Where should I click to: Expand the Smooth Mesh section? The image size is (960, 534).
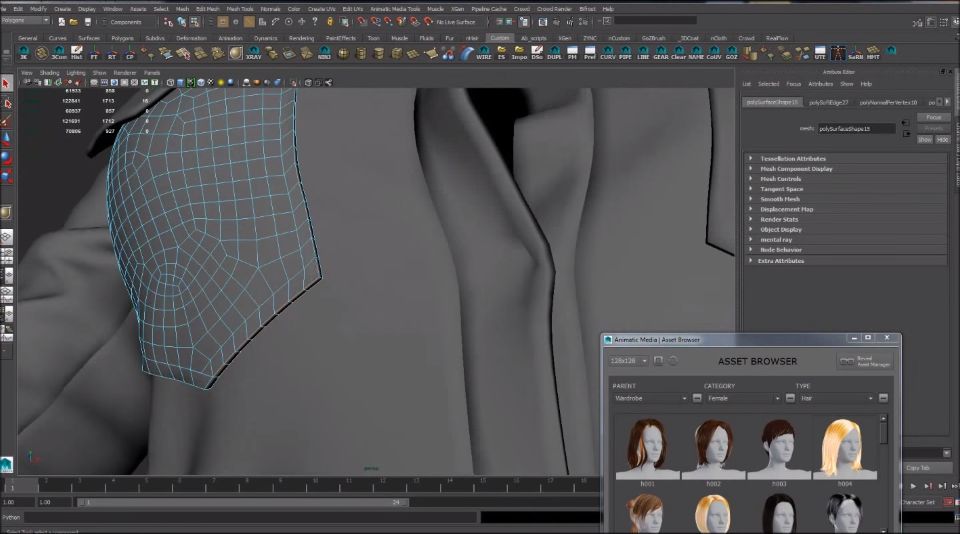pyautogui.click(x=779, y=199)
